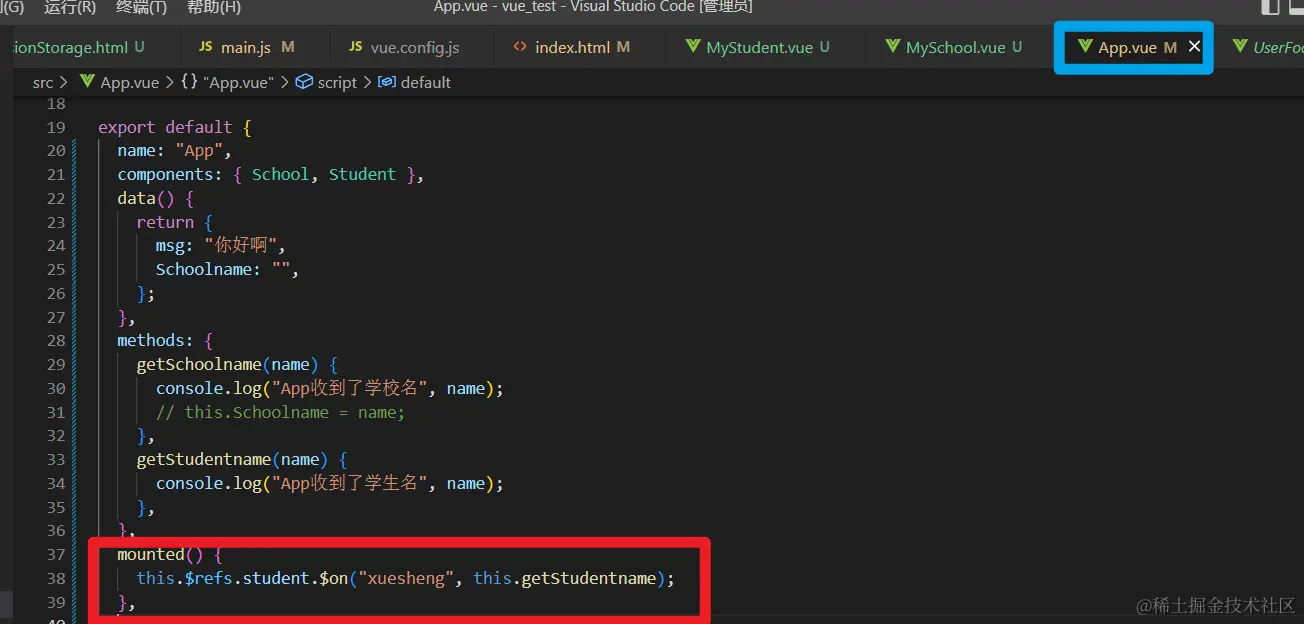The image size is (1304, 624).
Task: Click the Vue logo beside App.vue in breadcrumbs
Action: (x=87, y=82)
